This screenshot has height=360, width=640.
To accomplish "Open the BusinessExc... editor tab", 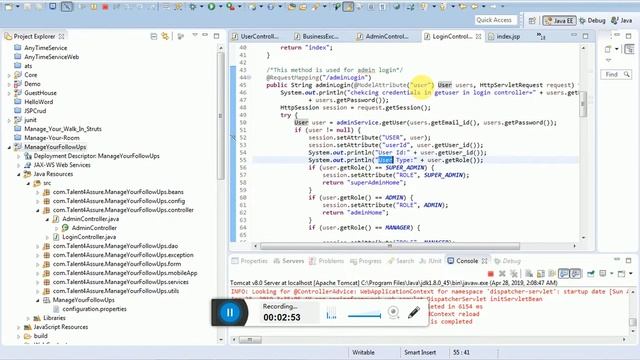I will click(317, 36).
